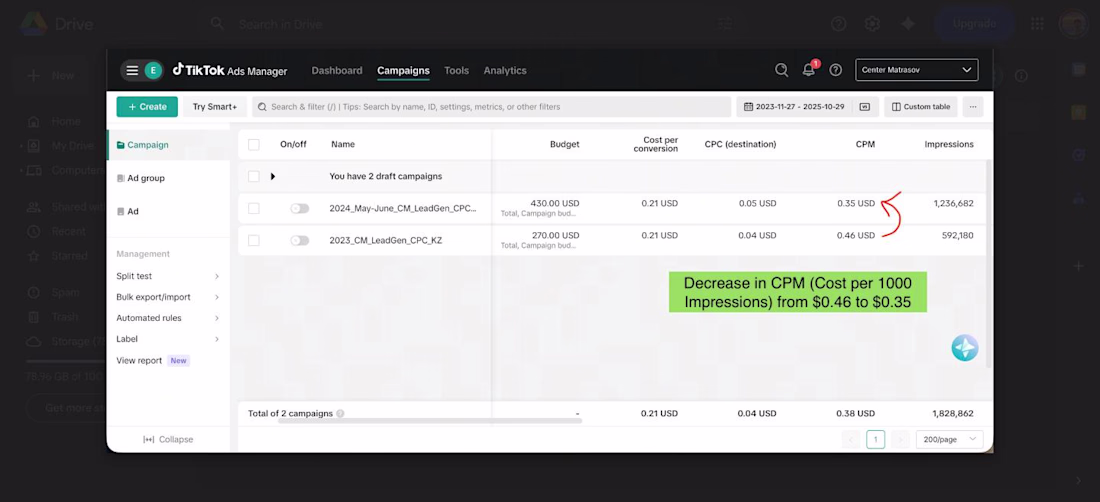1100x502 pixels.
Task: Open Calendar icon in Drive side panel
Action: [x=1078, y=70]
